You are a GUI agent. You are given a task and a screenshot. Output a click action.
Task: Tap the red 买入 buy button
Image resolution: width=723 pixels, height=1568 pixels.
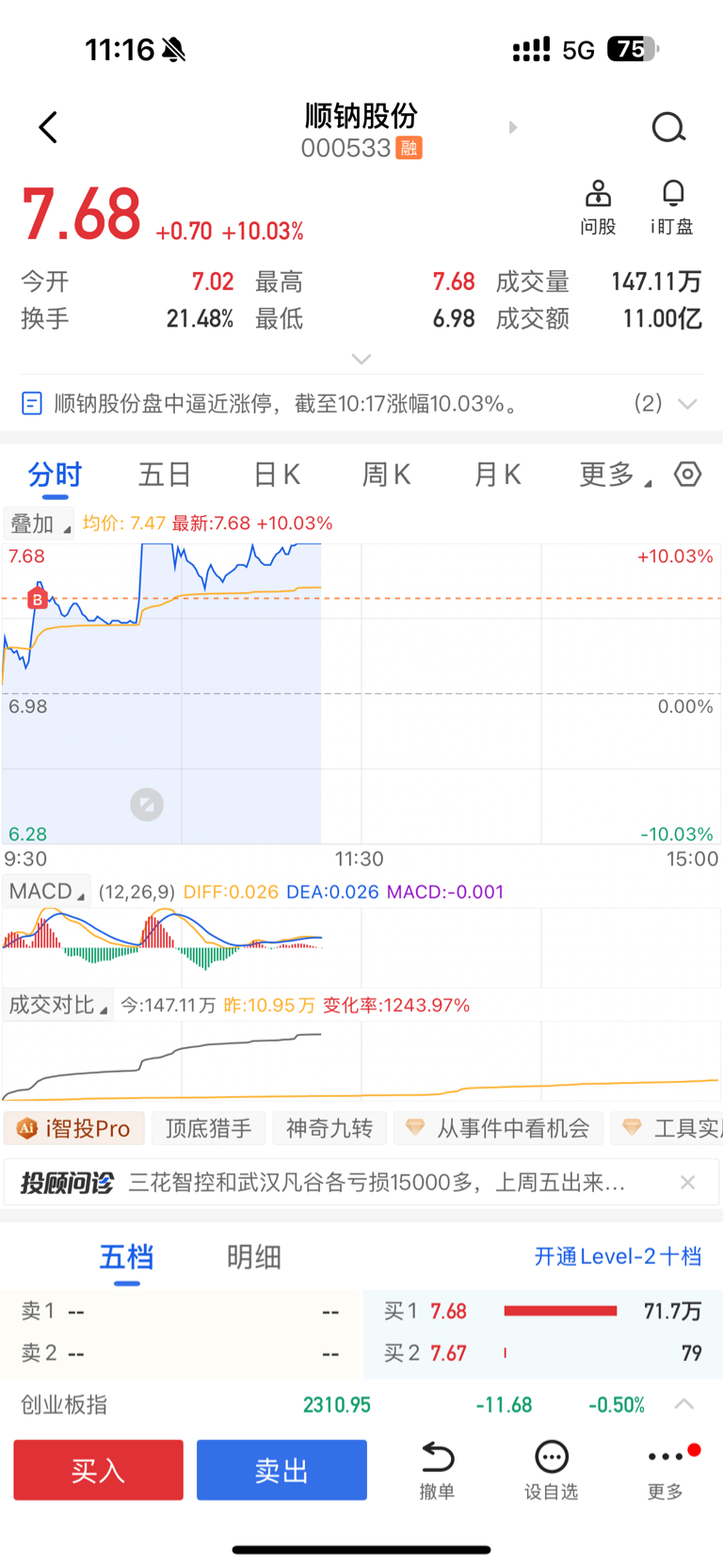[x=98, y=1469]
